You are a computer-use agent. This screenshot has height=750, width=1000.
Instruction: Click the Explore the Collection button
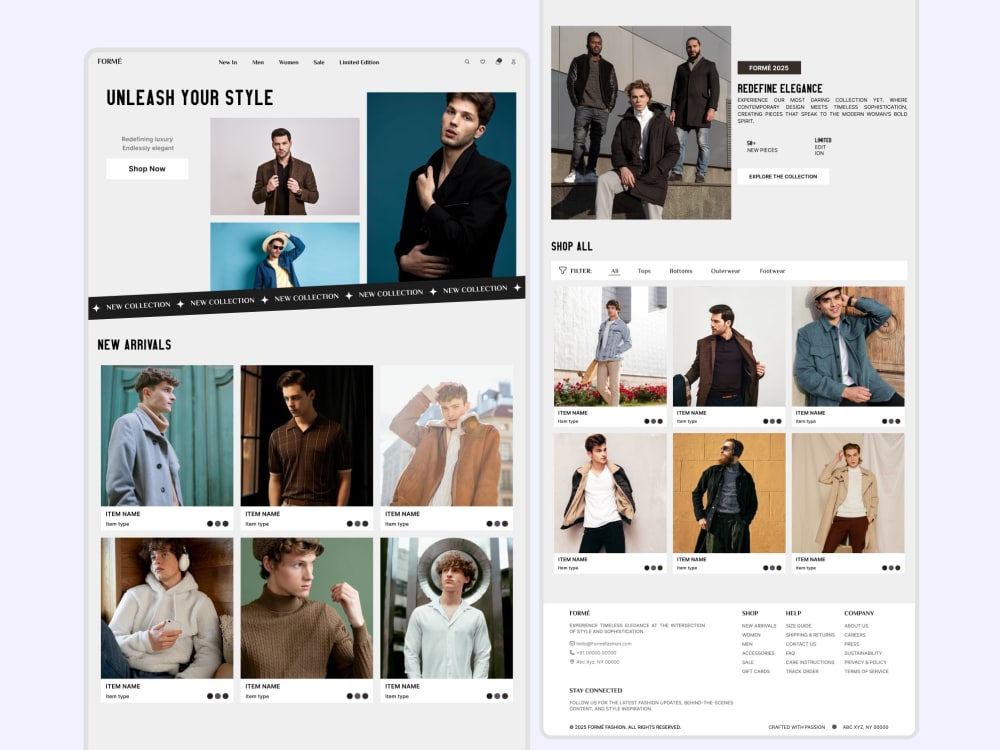click(783, 177)
